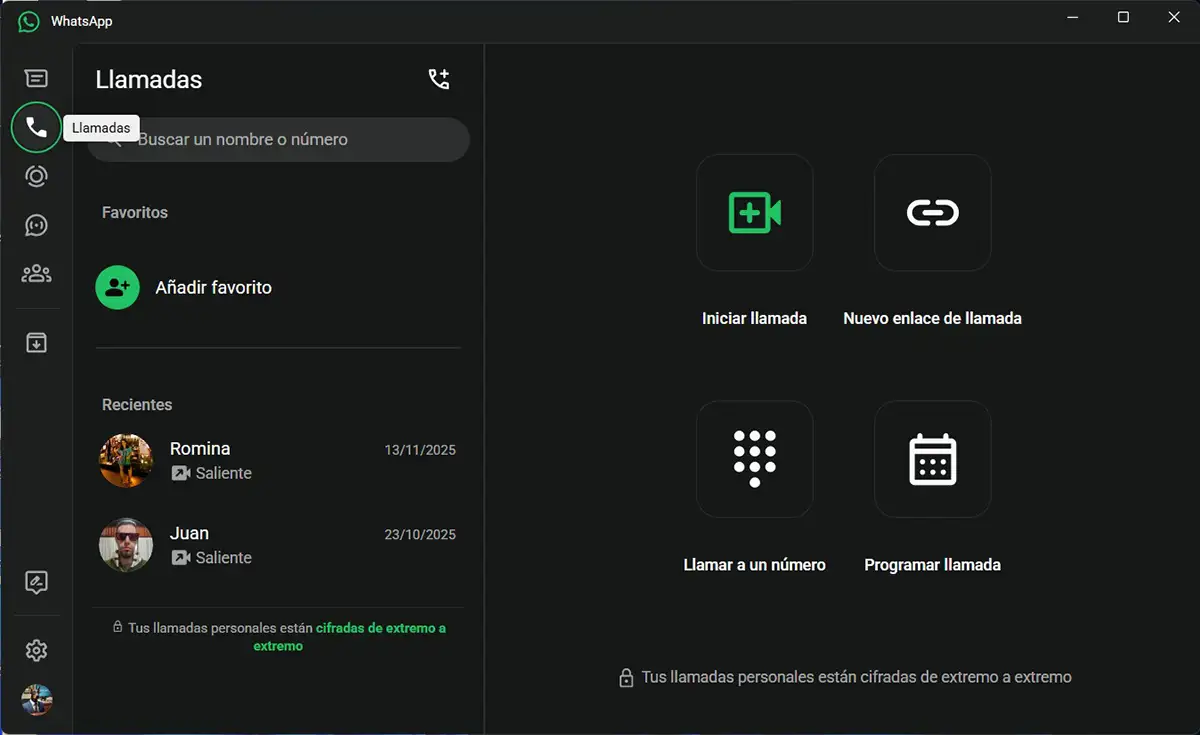The width and height of the screenshot is (1200, 735).
Task: Click Añadir favorito
Action: point(213,287)
